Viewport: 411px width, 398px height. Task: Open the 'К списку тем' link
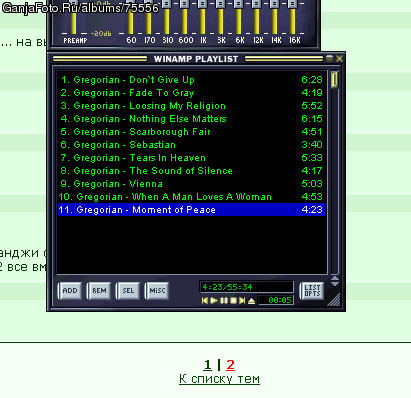219,379
